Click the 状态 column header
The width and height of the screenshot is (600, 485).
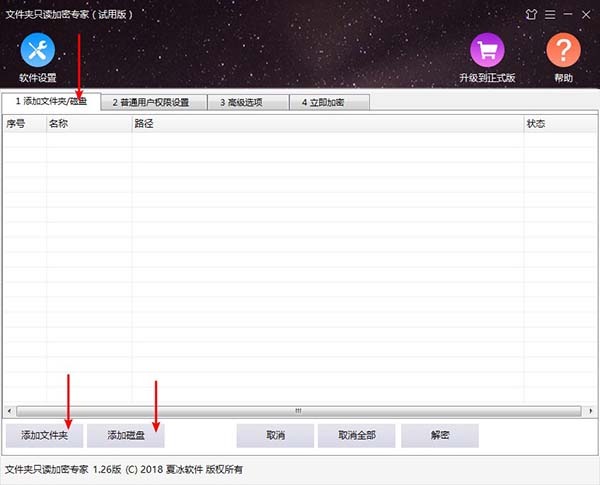click(558, 124)
